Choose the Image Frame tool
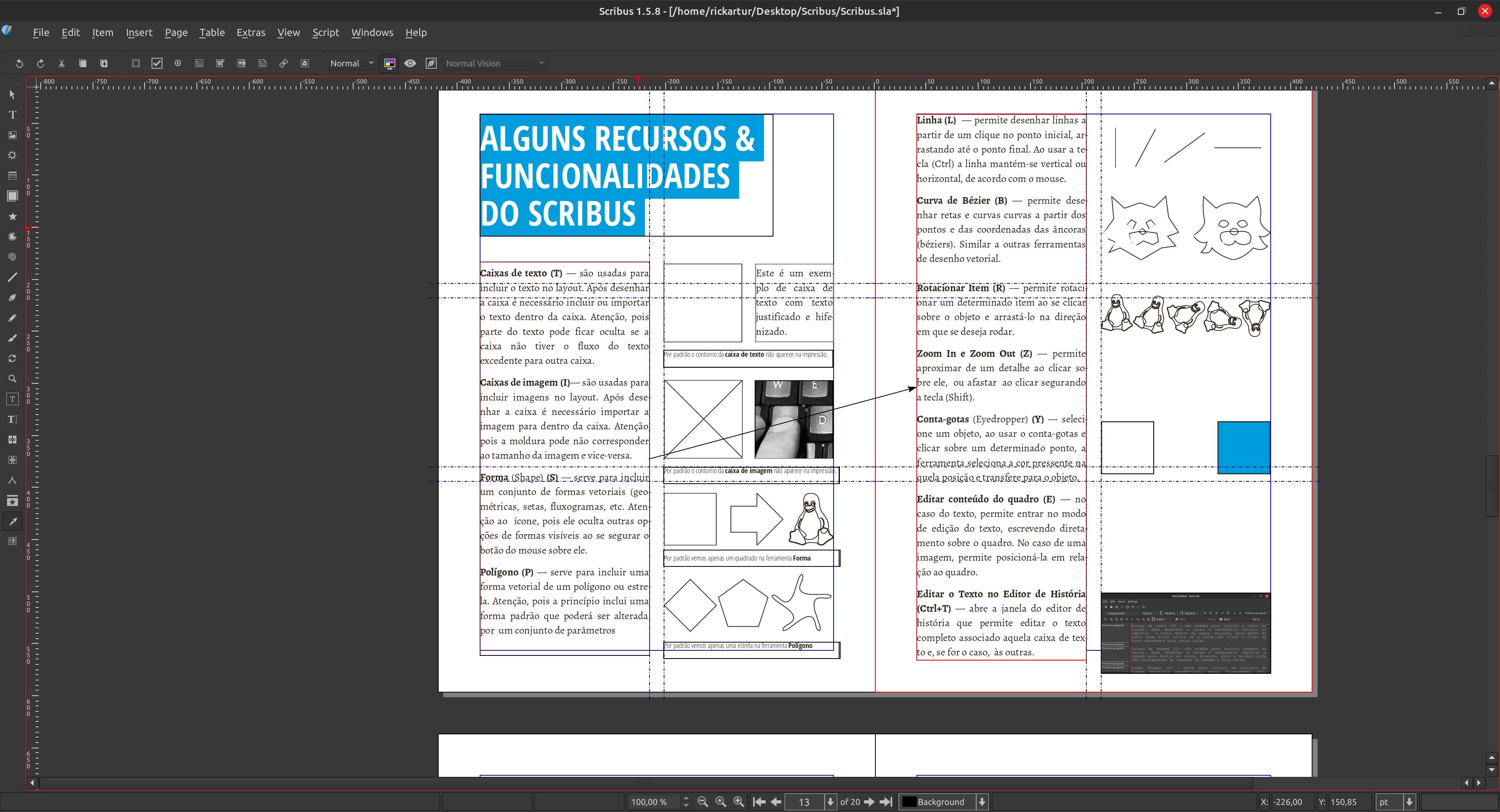This screenshot has height=812, width=1500. [12, 135]
